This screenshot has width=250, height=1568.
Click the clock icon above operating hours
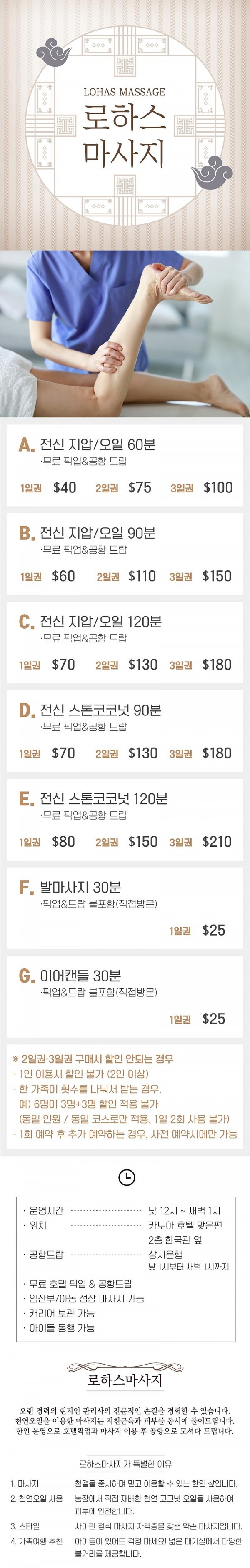click(x=126, y=1177)
